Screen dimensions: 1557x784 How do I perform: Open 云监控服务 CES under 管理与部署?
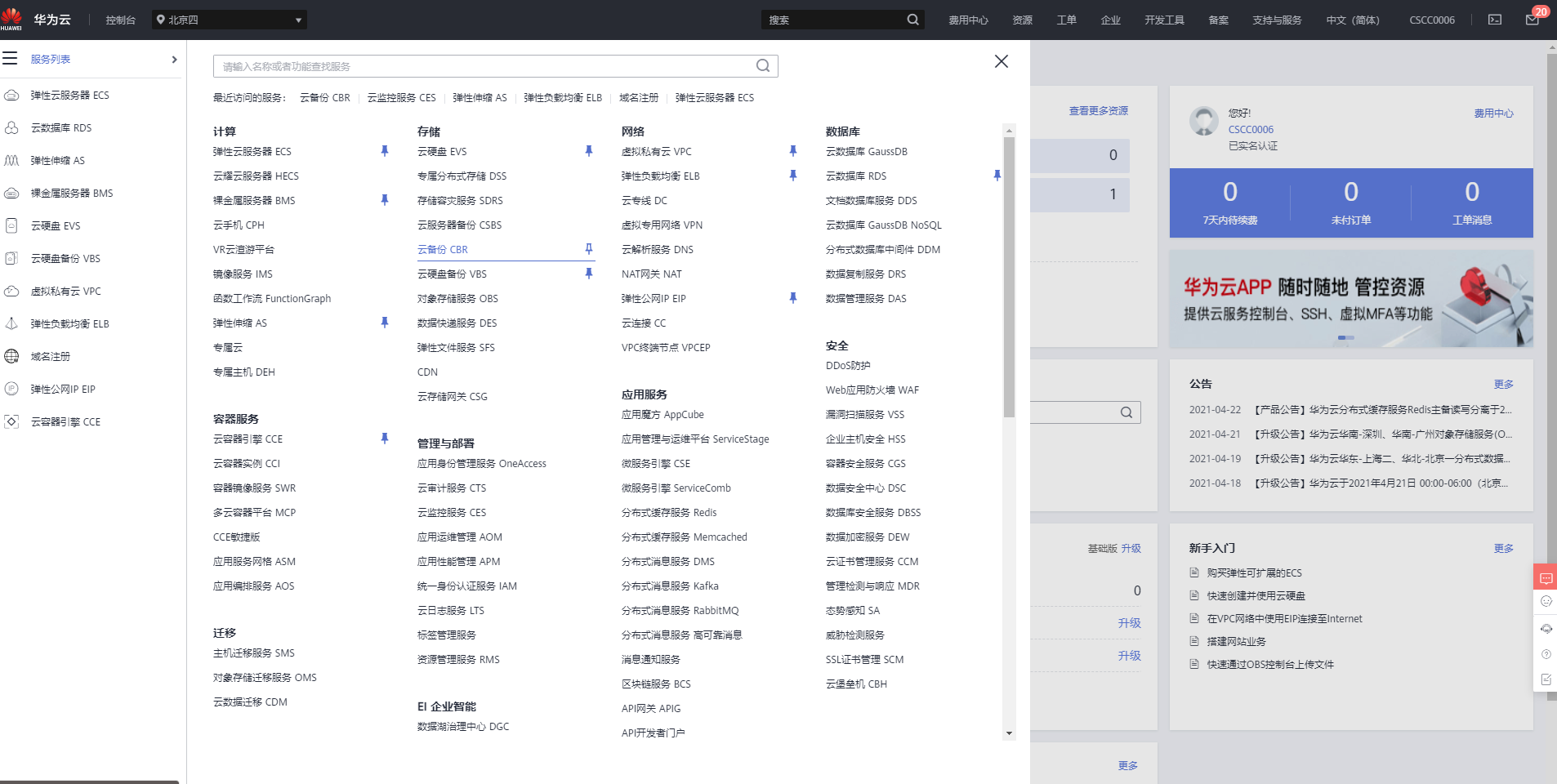452,513
